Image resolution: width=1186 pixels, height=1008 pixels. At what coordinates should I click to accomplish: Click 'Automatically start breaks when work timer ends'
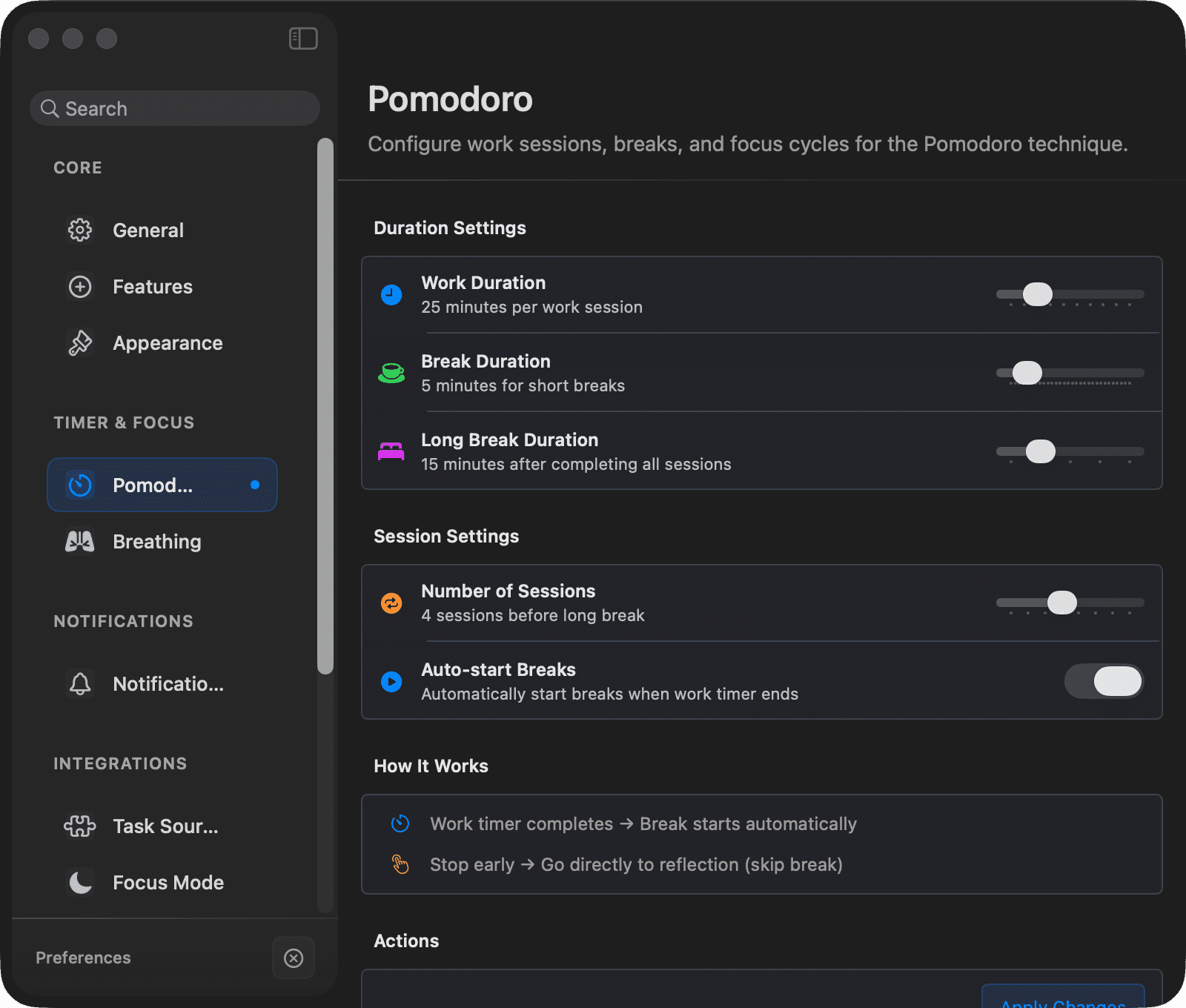609,694
